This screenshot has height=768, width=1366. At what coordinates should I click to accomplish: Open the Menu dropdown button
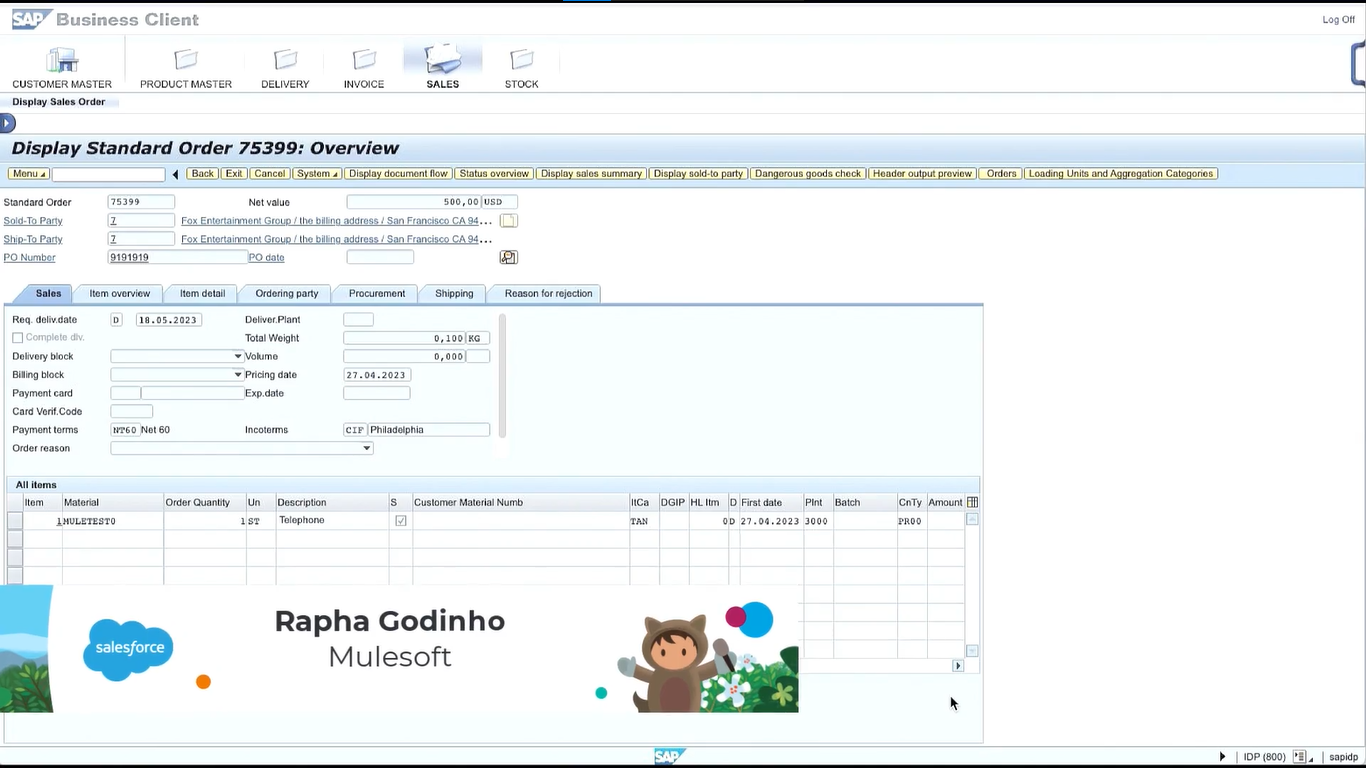tap(29, 174)
